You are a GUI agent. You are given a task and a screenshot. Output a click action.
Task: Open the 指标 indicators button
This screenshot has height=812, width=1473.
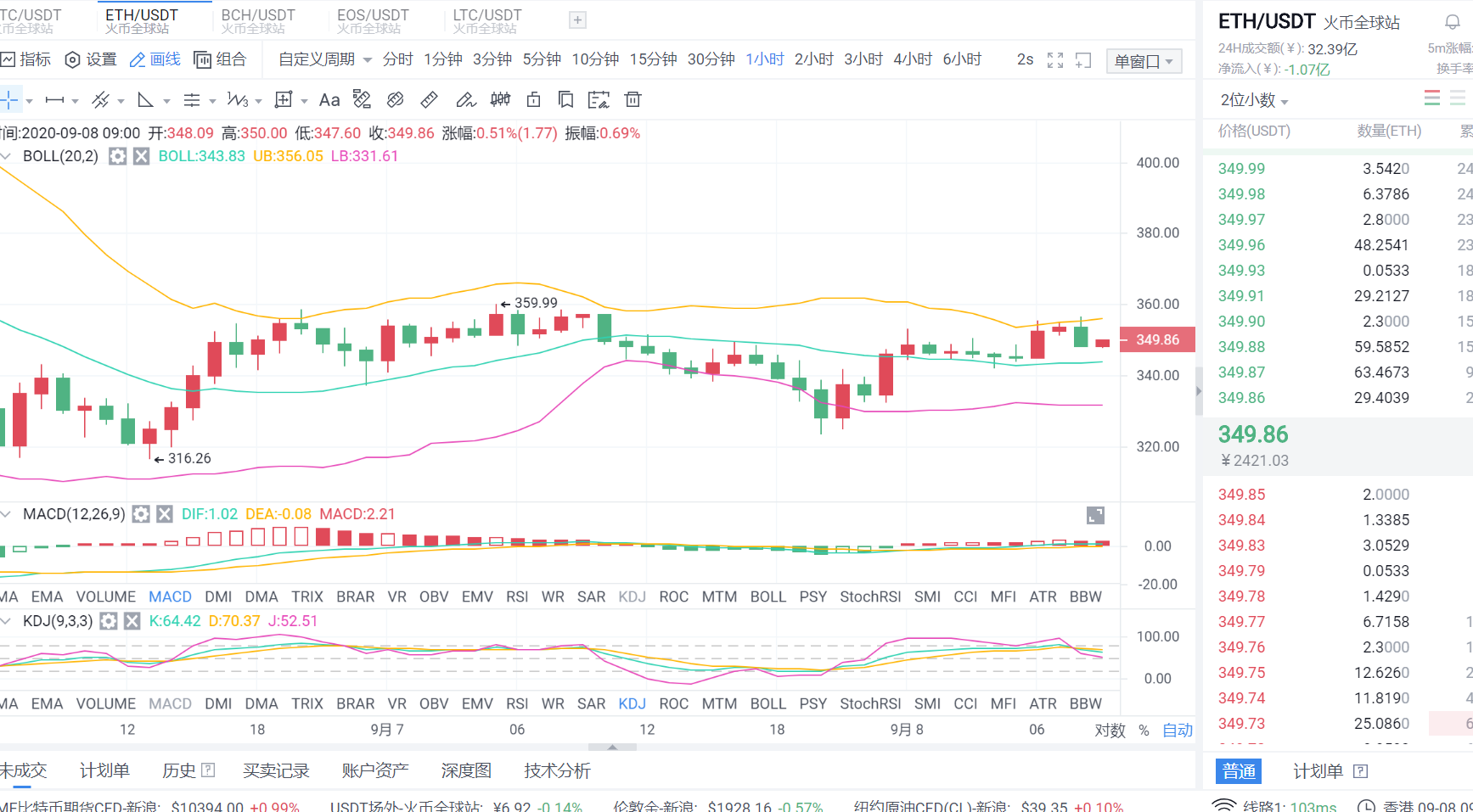tap(25, 59)
